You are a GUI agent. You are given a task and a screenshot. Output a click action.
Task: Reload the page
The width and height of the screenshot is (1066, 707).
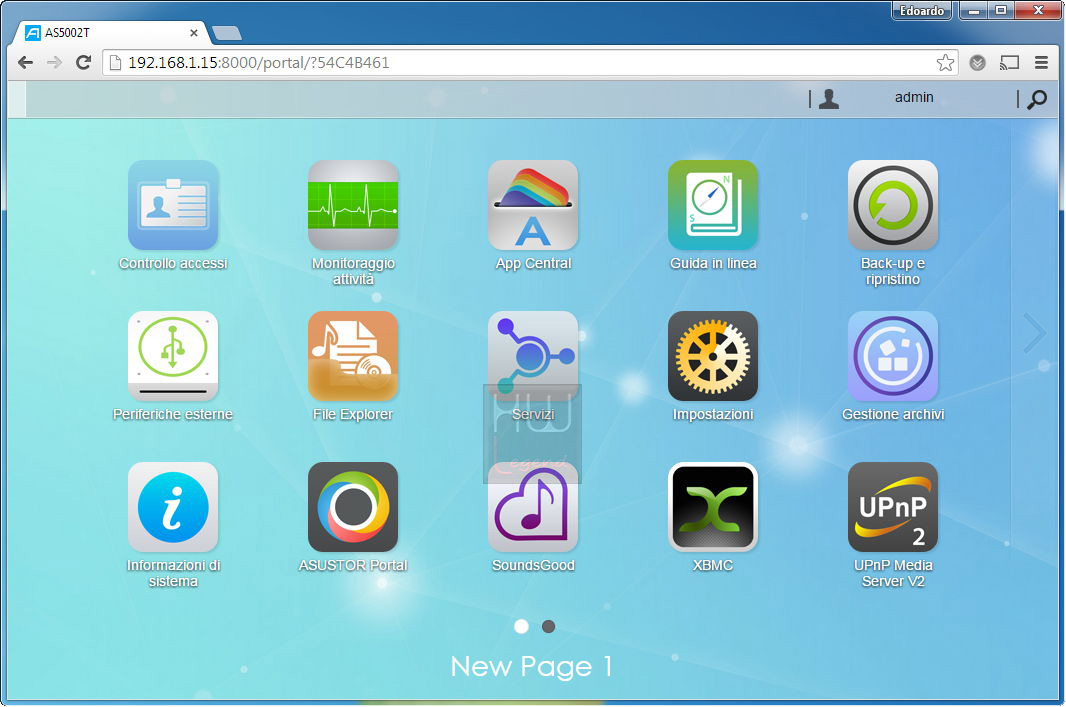pyautogui.click(x=84, y=63)
